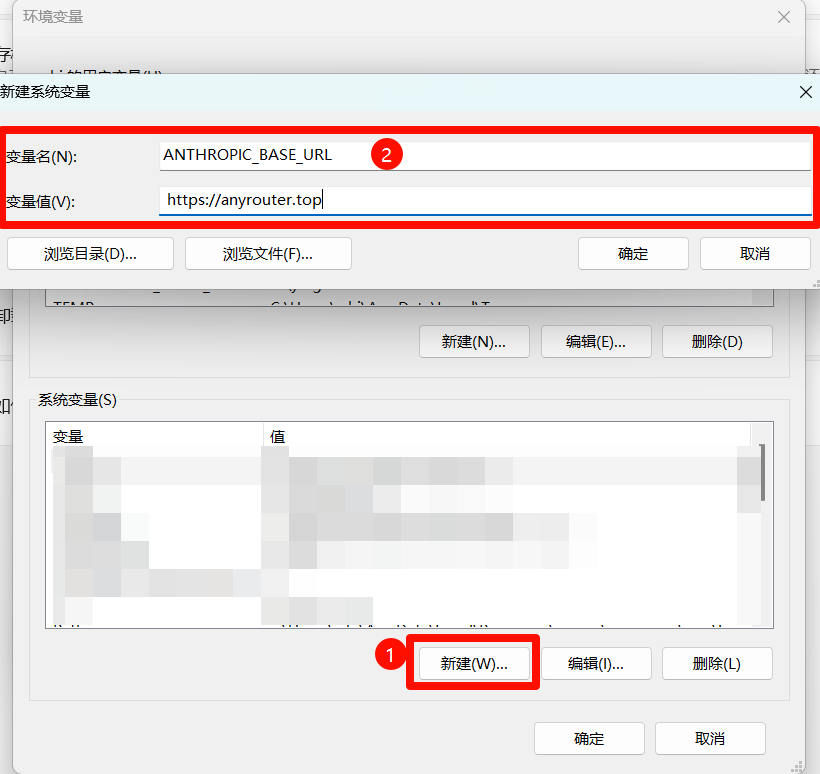Click 取消 at bottom of Environment Variables window
820x774 pixels.
710,738
